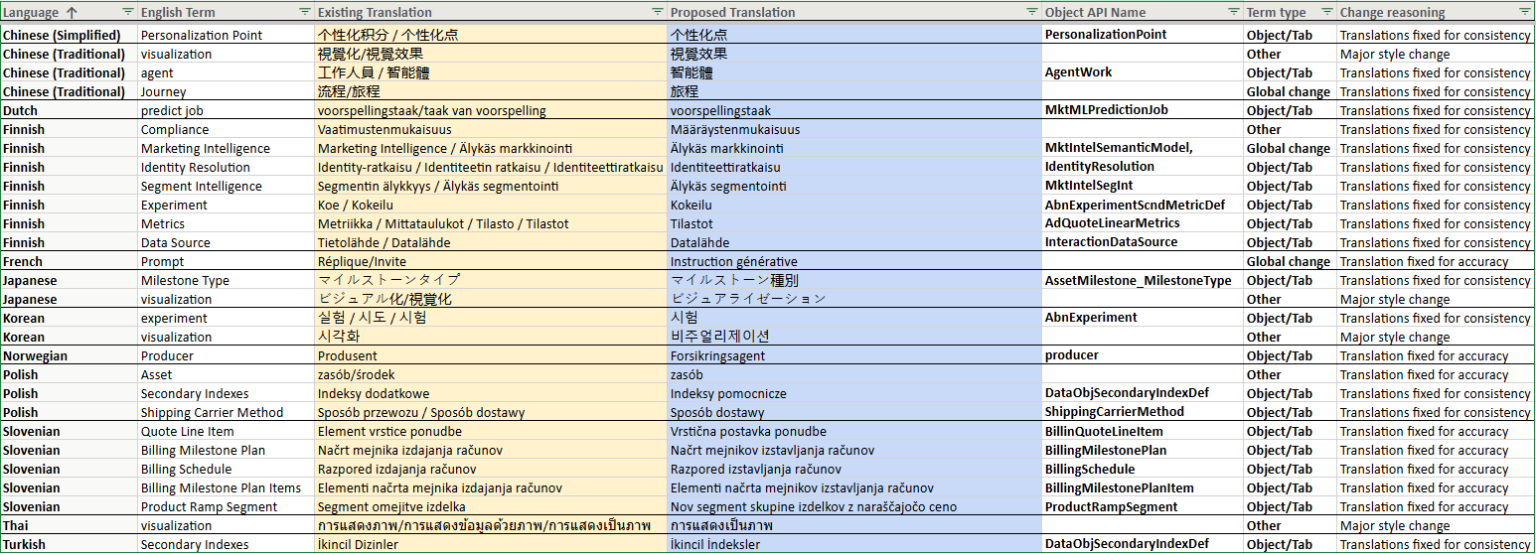Click the AdQuoteLinearMetrics API name cell
The height and width of the screenshot is (554, 1536).
click(1142, 224)
